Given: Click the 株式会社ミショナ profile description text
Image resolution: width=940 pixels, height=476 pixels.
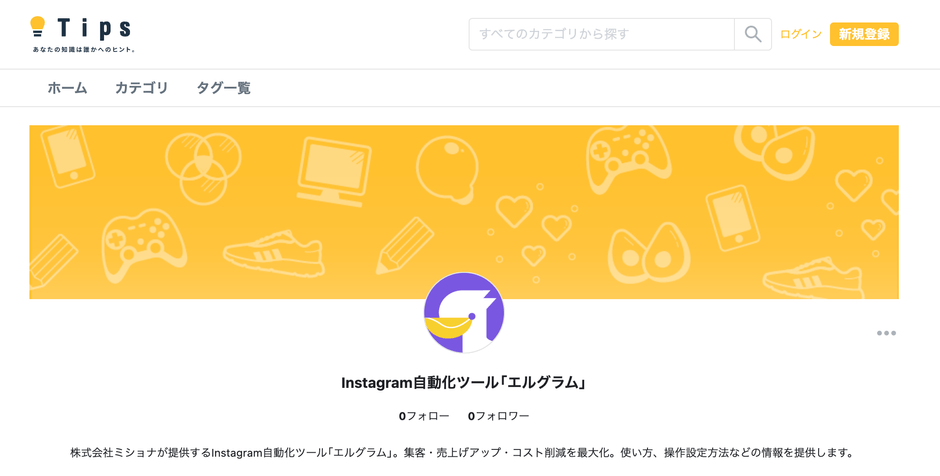Looking at the screenshot, I should [463, 453].
